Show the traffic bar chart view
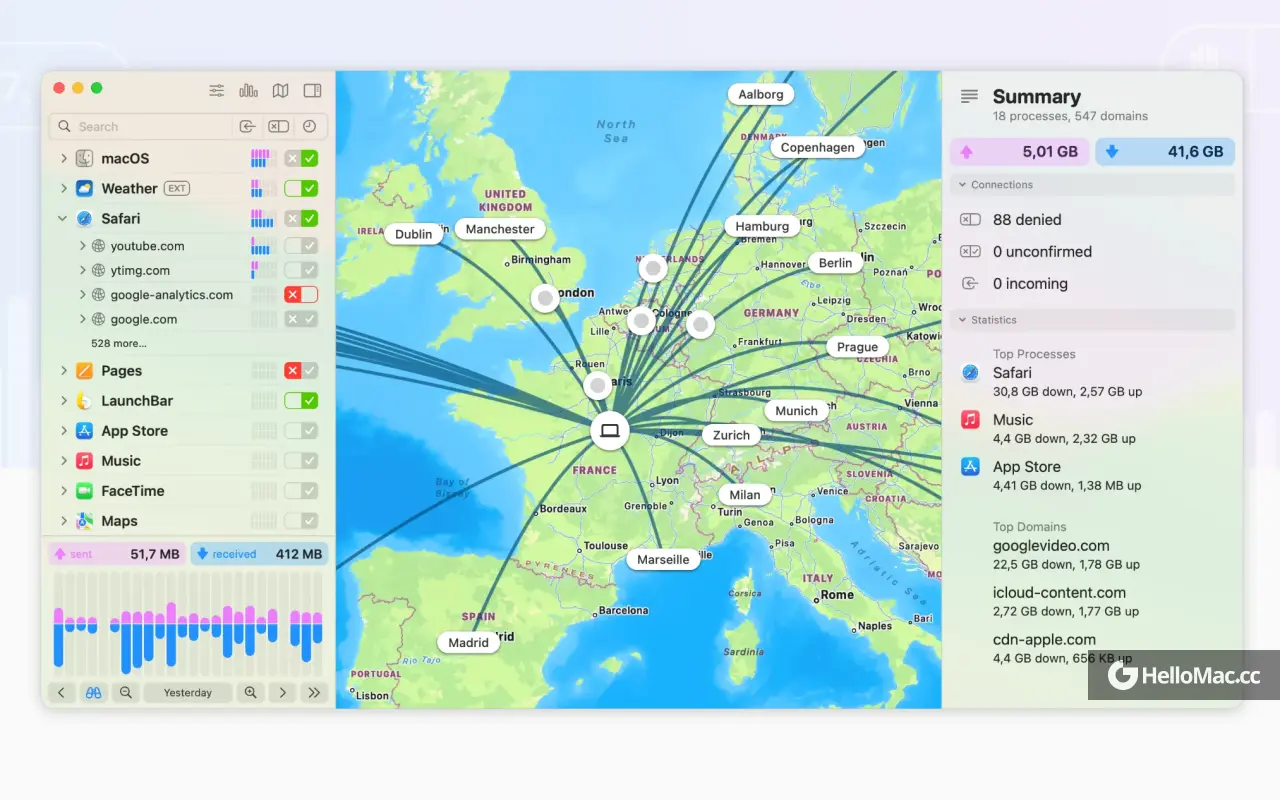 point(248,90)
